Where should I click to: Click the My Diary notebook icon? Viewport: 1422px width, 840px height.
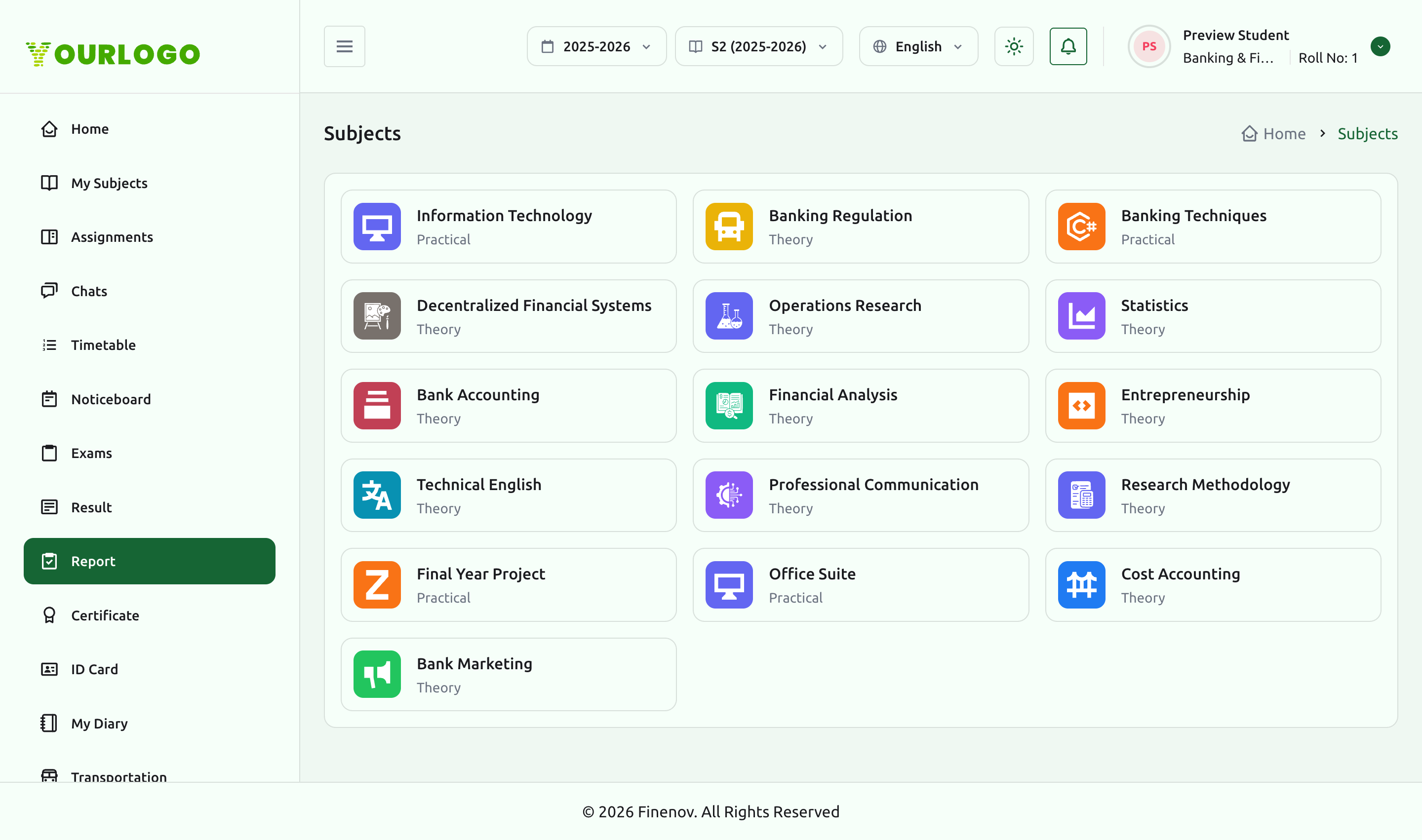click(x=49, y=724)
